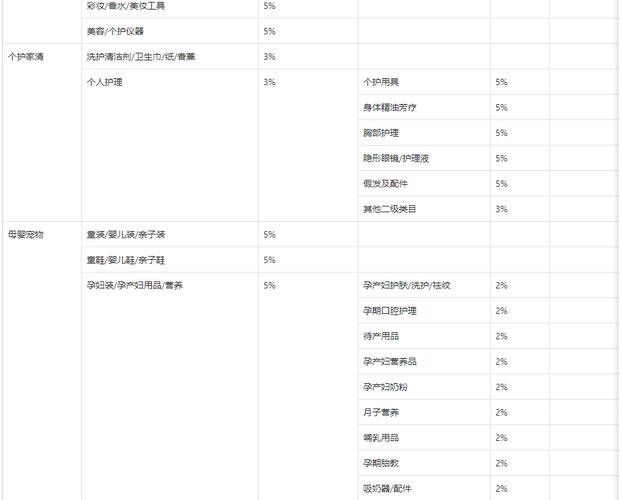Click the 个护家清 top-level category
Screen dimensions: 621x500
pos(25,57)
